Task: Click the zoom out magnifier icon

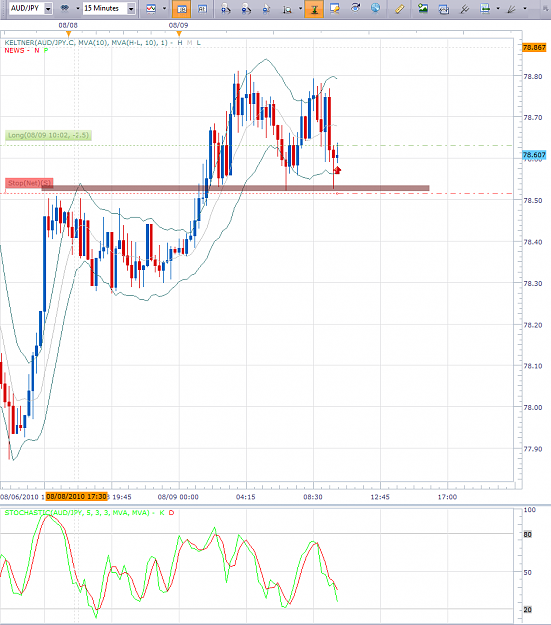Action: coord(246,8)
